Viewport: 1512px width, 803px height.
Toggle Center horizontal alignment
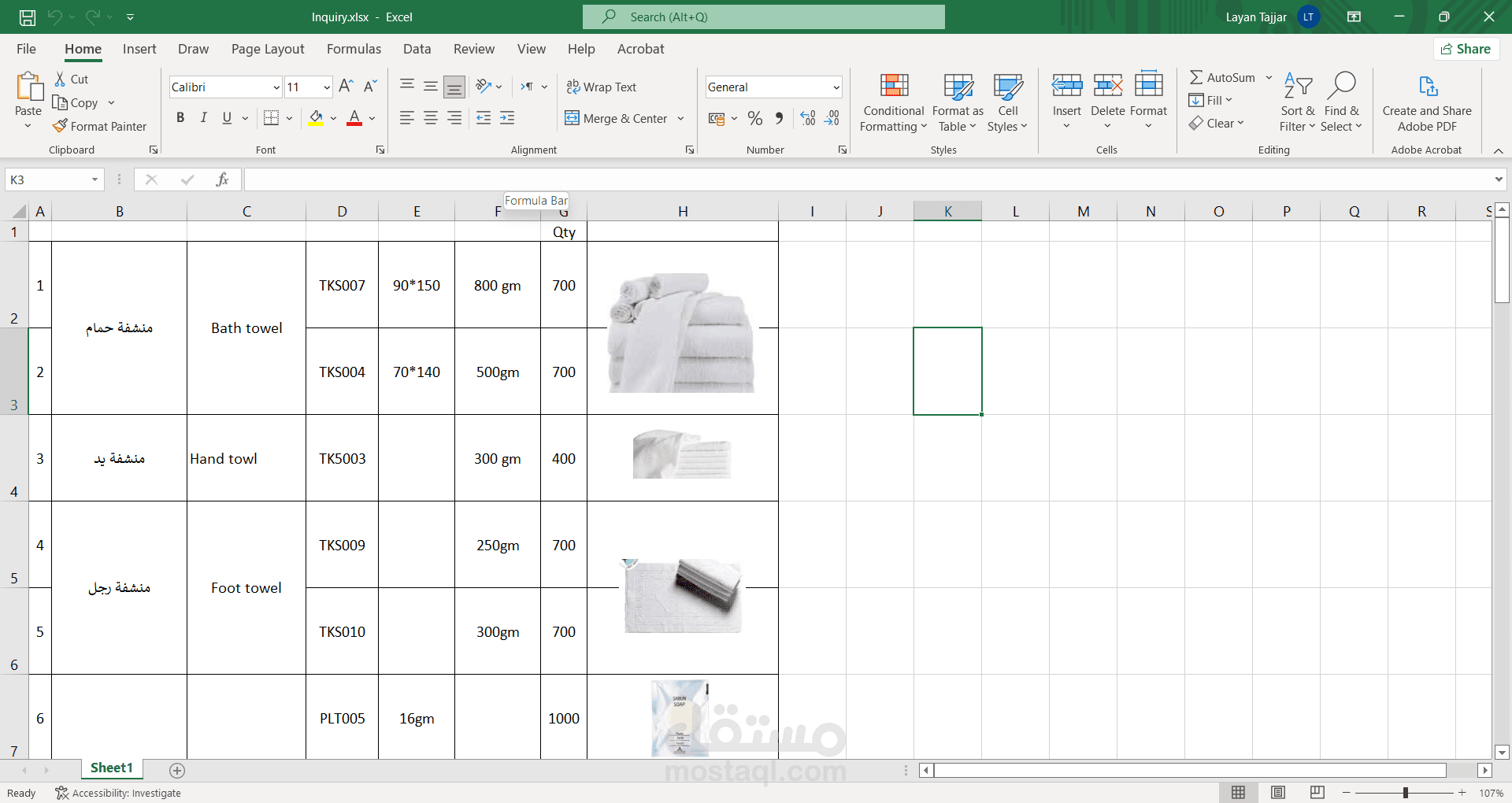(431, 118)
